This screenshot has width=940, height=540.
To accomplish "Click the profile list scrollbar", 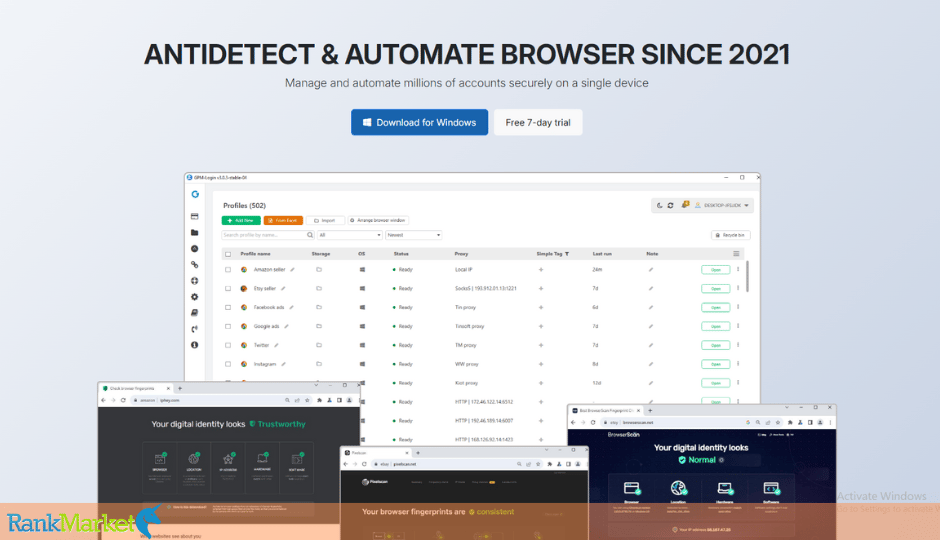I will 747,277.
